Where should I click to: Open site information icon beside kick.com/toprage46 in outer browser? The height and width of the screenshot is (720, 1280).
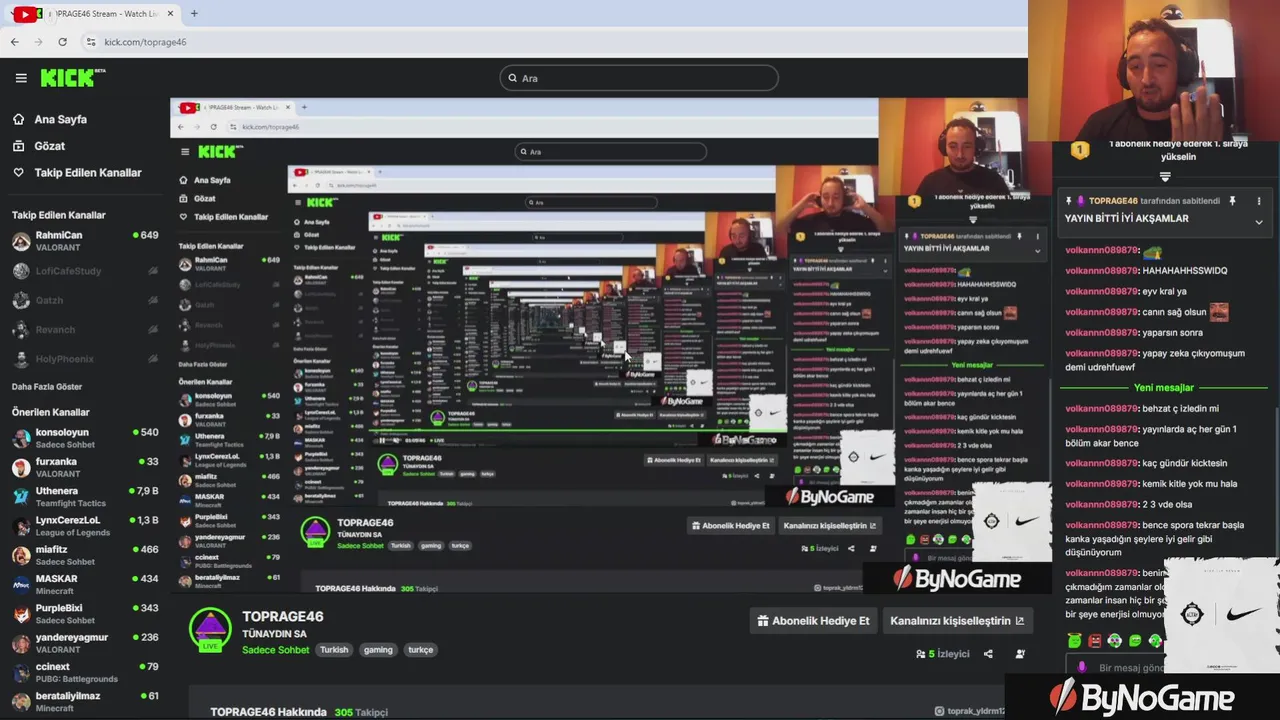click(91, 42)
